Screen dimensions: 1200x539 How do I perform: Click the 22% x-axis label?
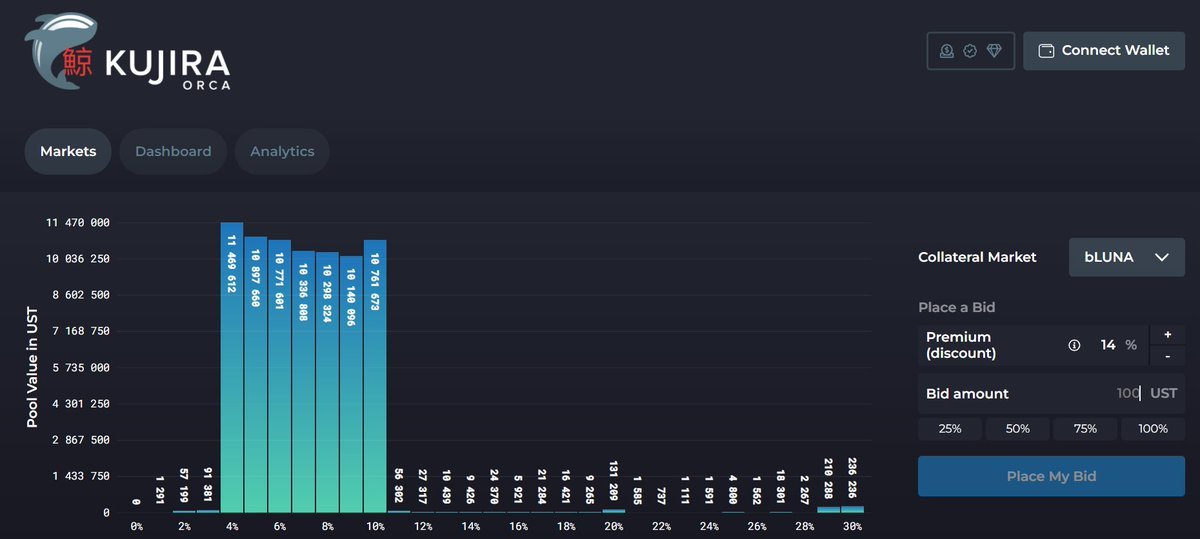coord(661,526)
